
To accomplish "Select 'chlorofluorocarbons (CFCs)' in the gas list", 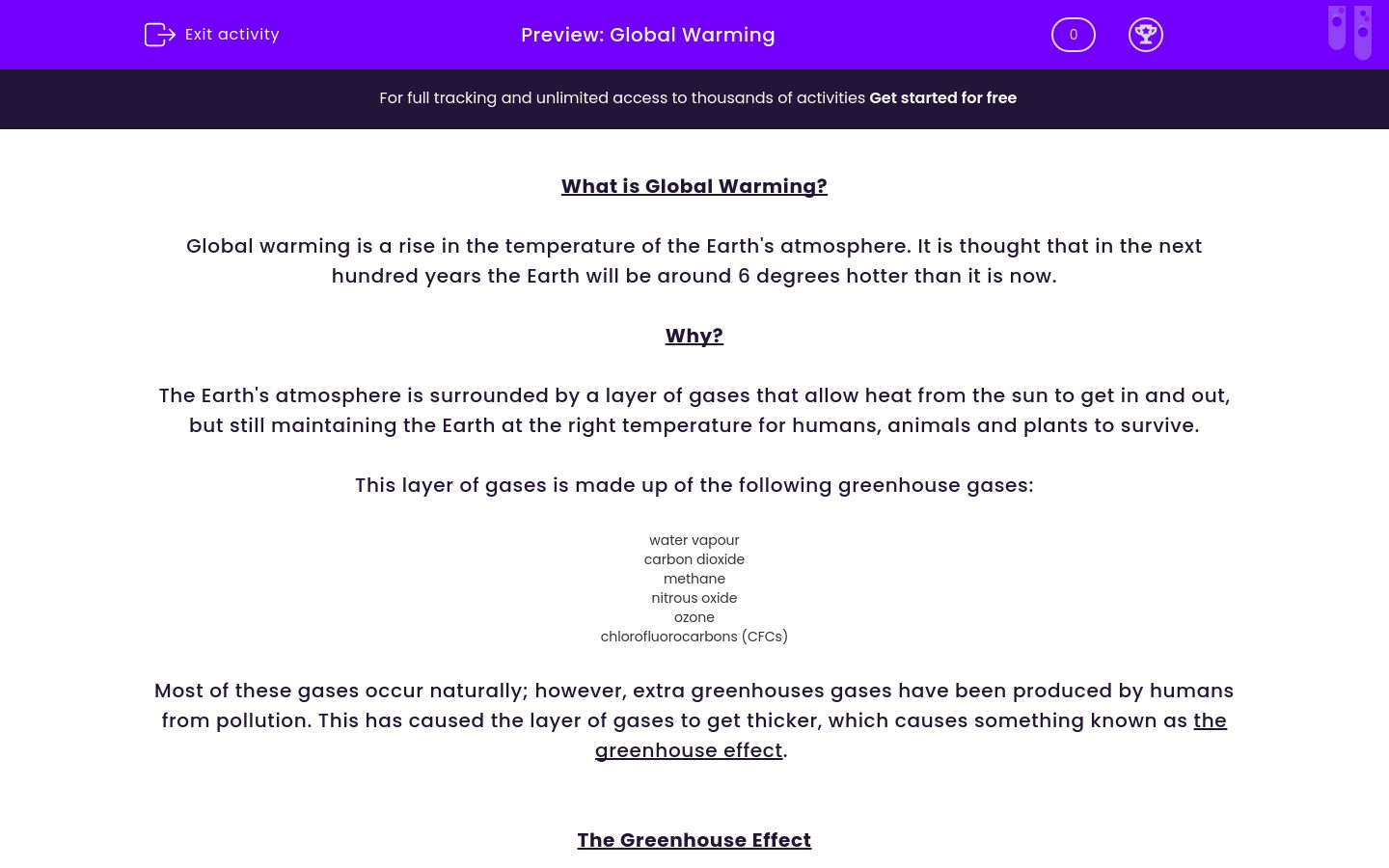I will point(694,637).
